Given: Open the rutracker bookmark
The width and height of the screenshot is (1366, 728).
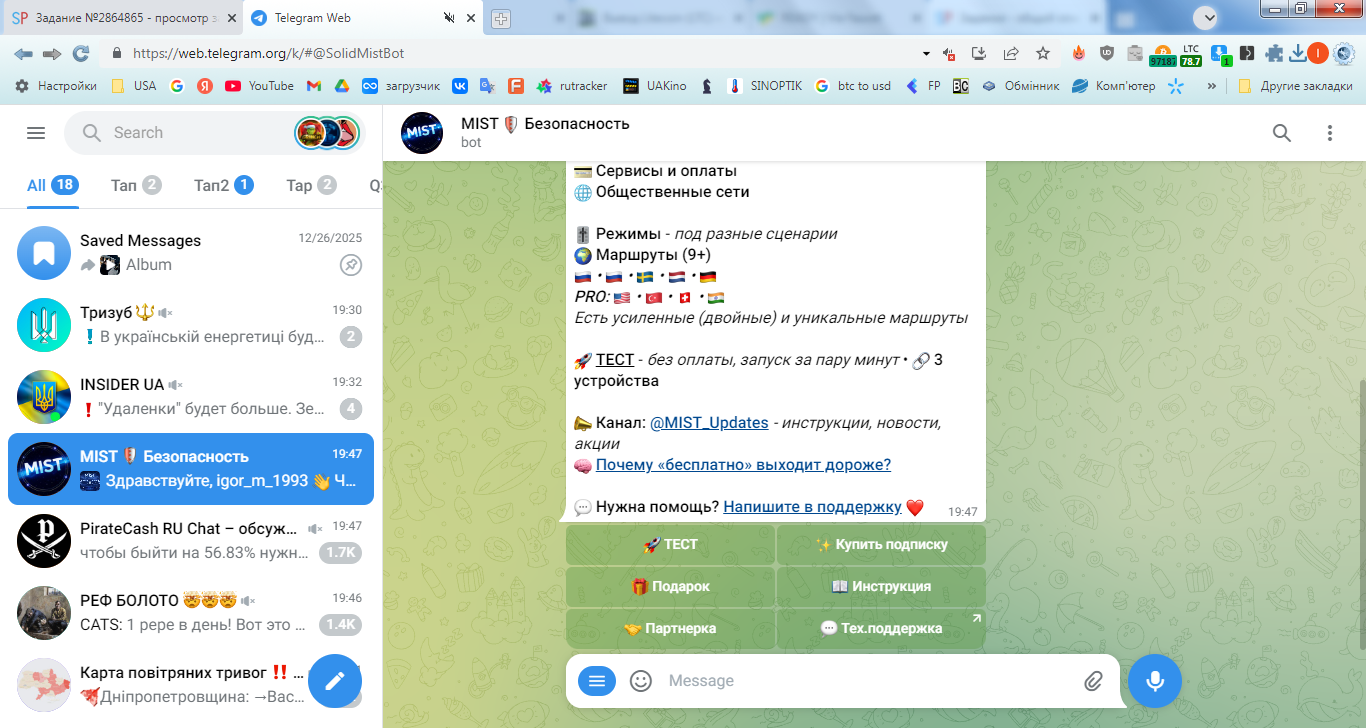Looking at the screenshot, I should (x=572, y=86).
